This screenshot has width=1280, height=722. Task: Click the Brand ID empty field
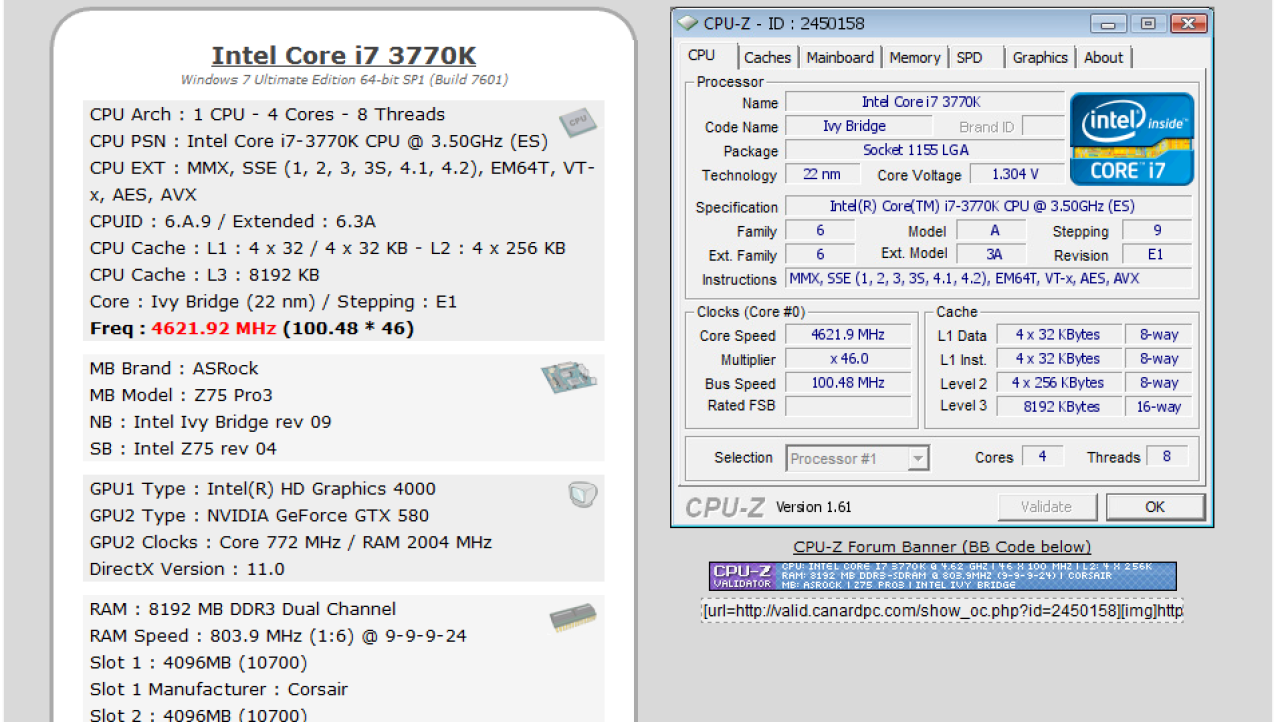(1043, 126)
